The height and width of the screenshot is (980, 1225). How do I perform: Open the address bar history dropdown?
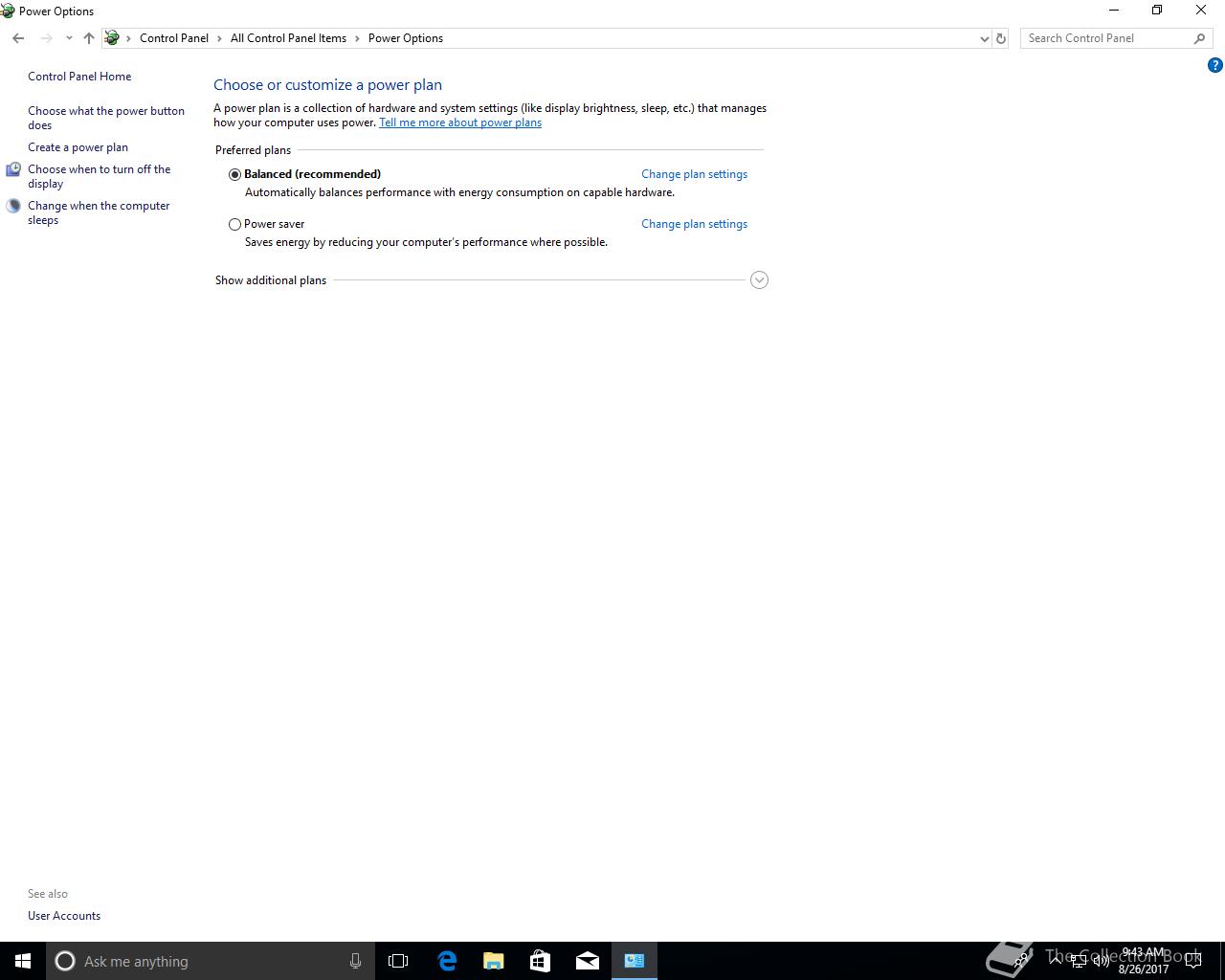coord(984,38)
